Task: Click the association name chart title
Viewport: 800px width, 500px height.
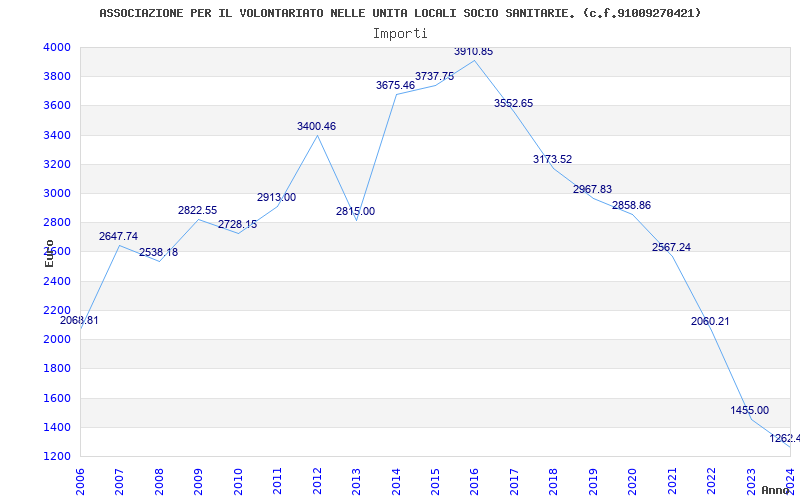Action: click(x=400, y=13)
